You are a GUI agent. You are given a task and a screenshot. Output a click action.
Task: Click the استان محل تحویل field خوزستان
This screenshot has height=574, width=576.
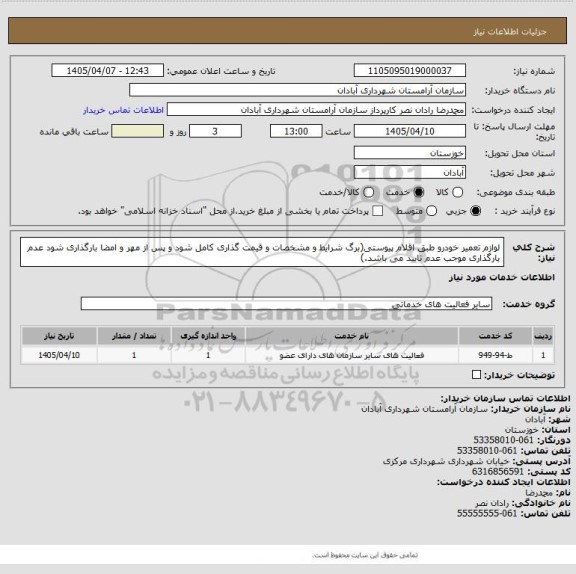(410, 153)
